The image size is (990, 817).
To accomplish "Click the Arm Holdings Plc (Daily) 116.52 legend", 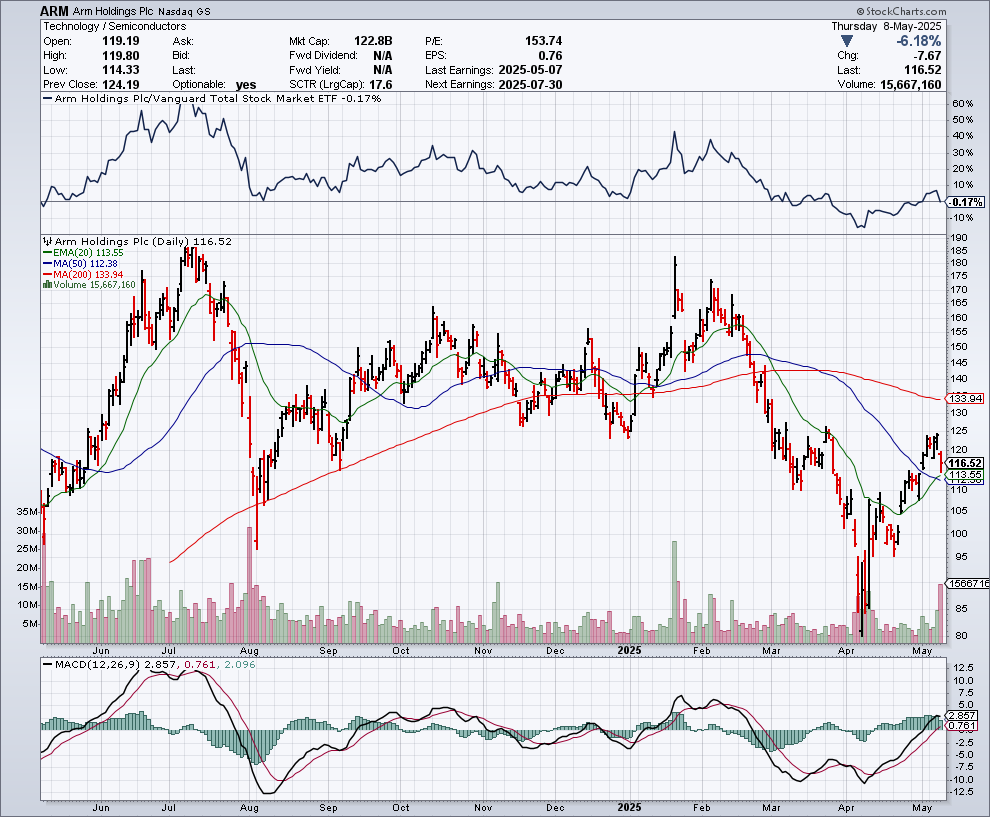I will (138, 241).
